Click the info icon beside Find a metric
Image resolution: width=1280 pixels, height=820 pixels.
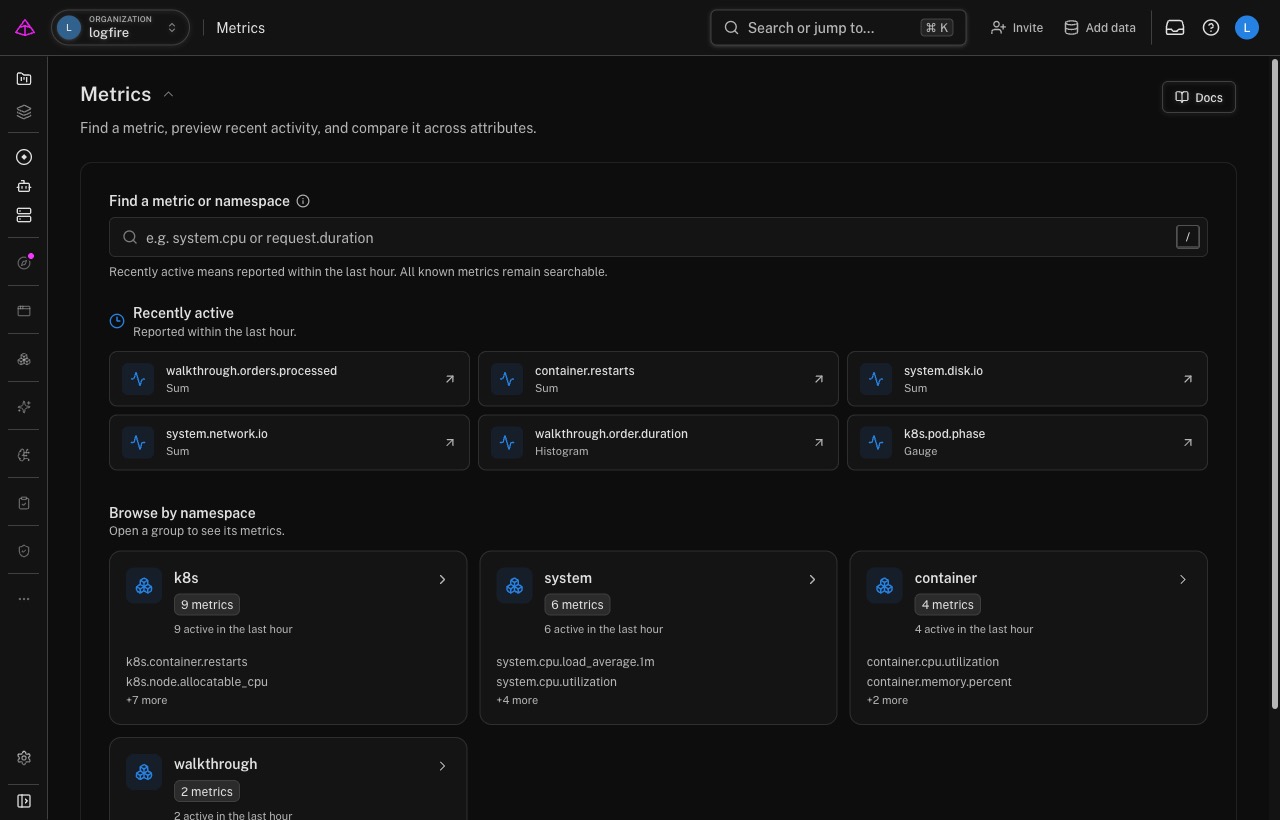(303, 201)
